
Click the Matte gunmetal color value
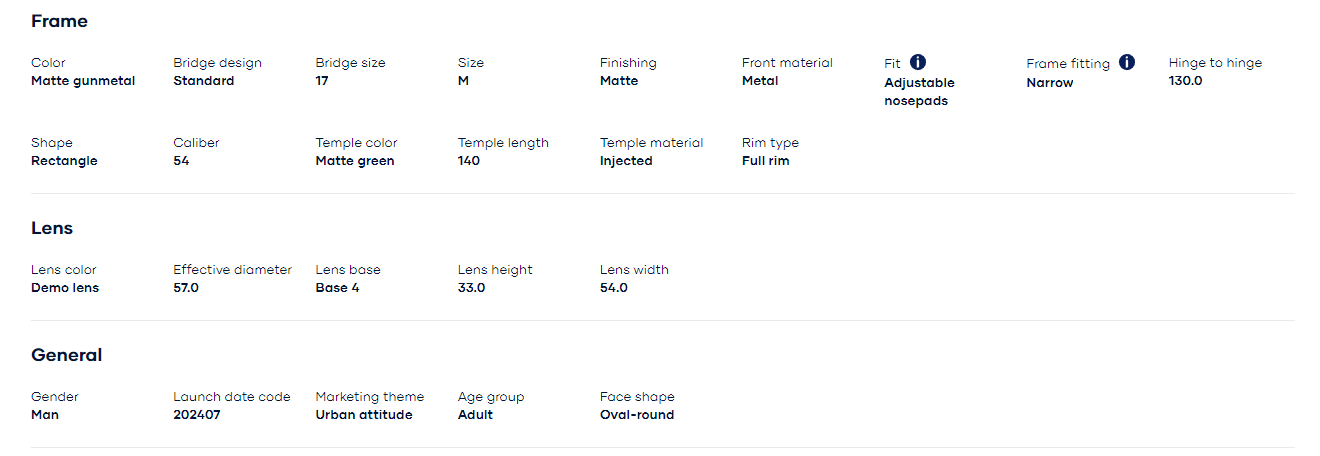click(83, 81)
